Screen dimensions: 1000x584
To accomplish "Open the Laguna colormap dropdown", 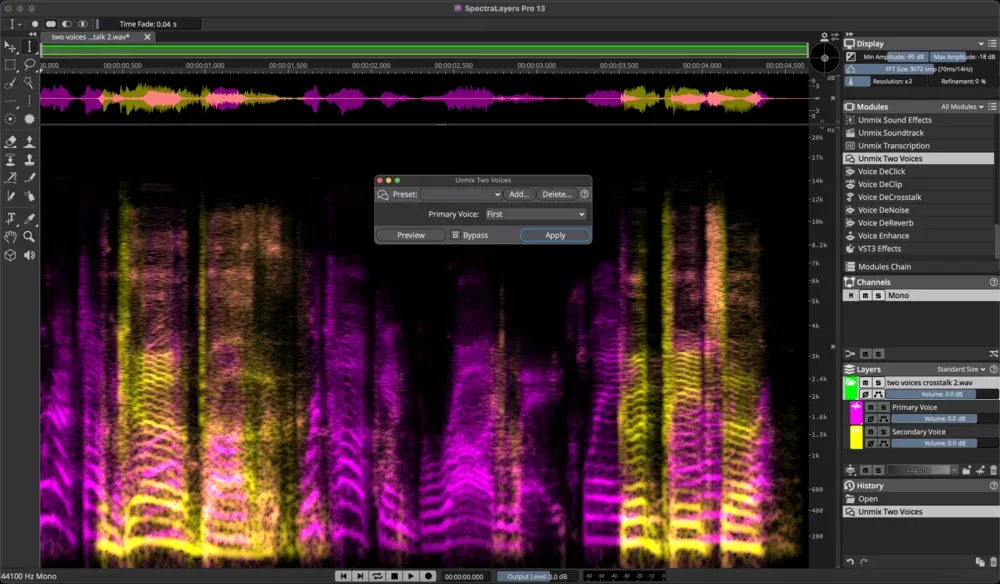I will point(923,470).
